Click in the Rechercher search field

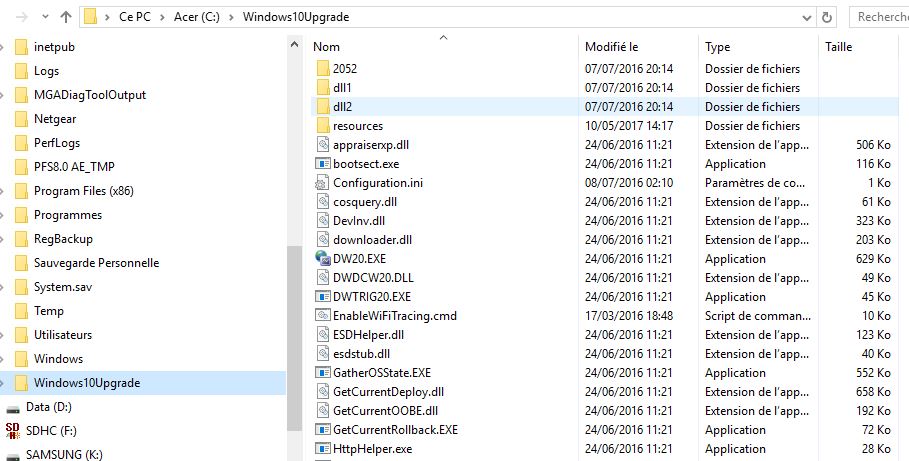[879, 17]
